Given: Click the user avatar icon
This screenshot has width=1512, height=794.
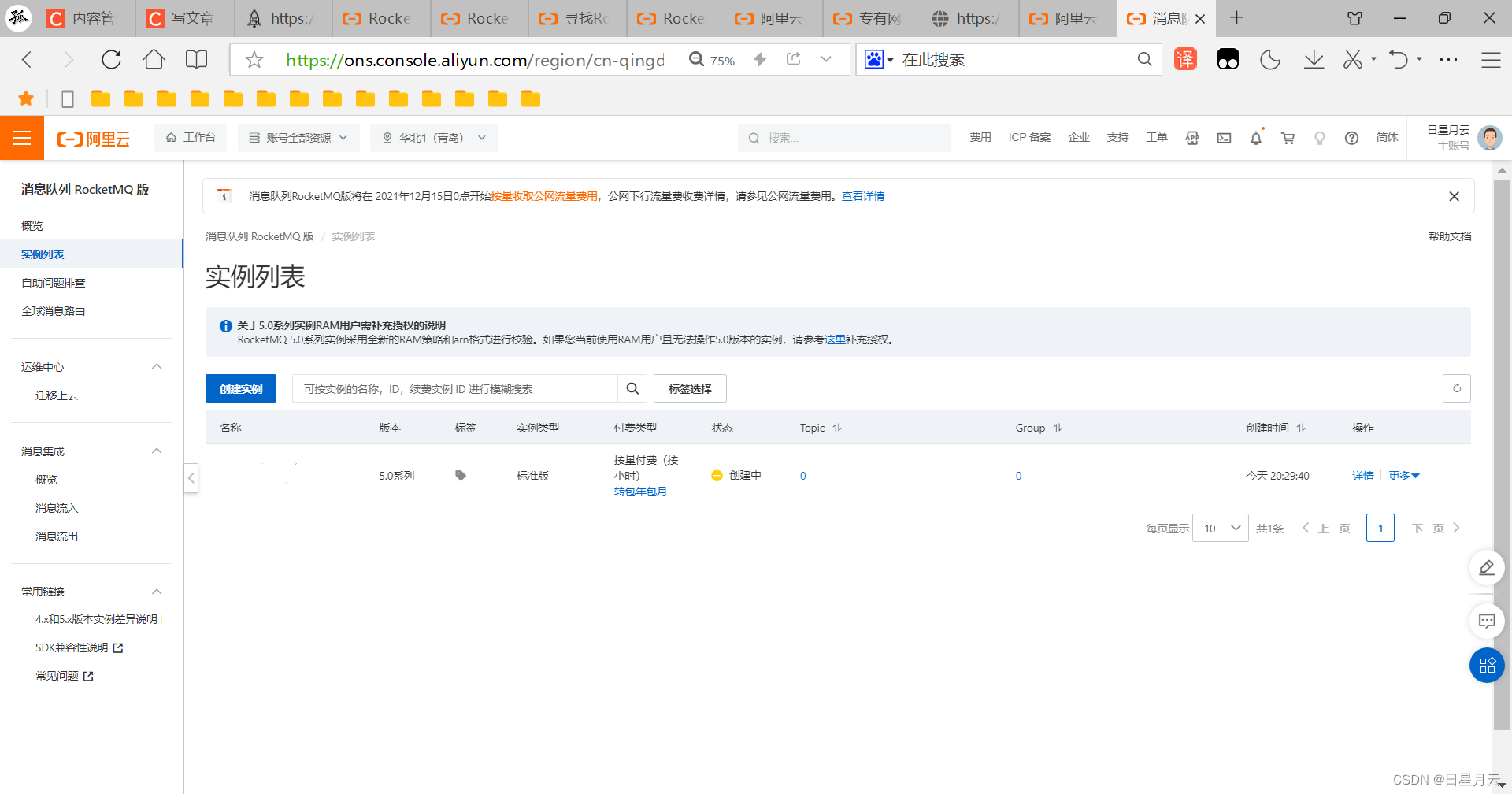Looking at the screenshot, I should point(1489,138).
